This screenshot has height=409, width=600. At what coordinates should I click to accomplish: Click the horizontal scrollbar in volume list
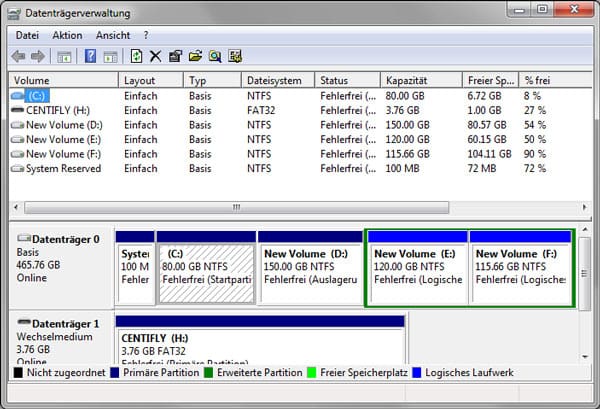pyautogui.click(x=237, y=207)
